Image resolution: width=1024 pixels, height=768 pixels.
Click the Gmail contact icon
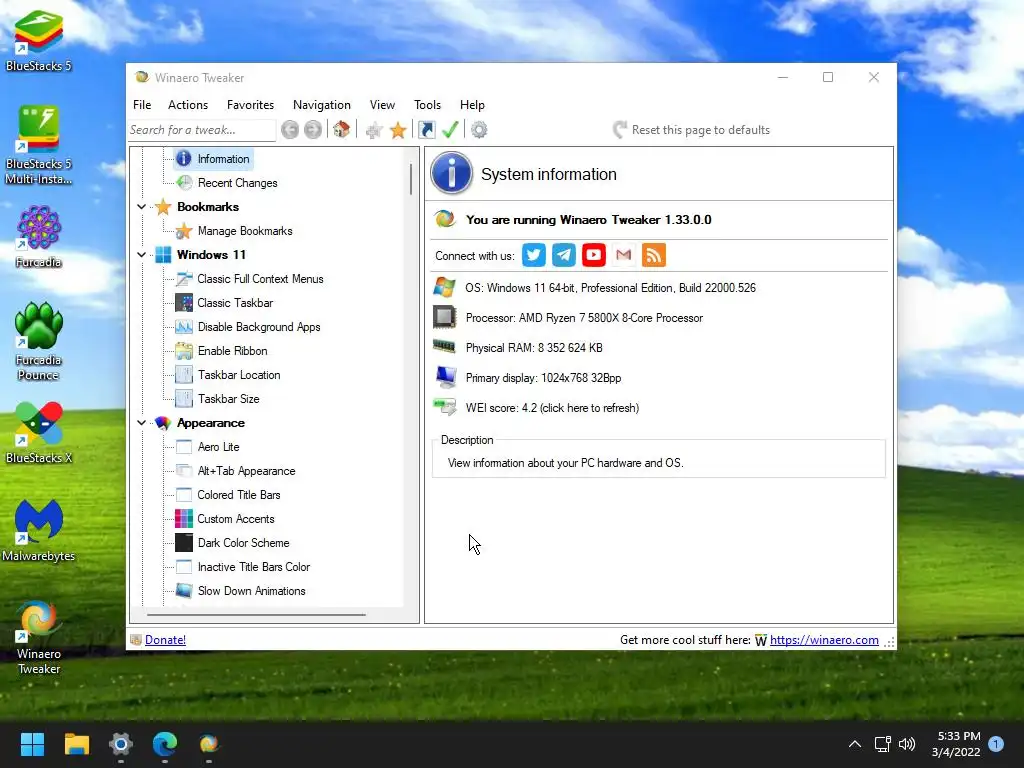[624, 255]
